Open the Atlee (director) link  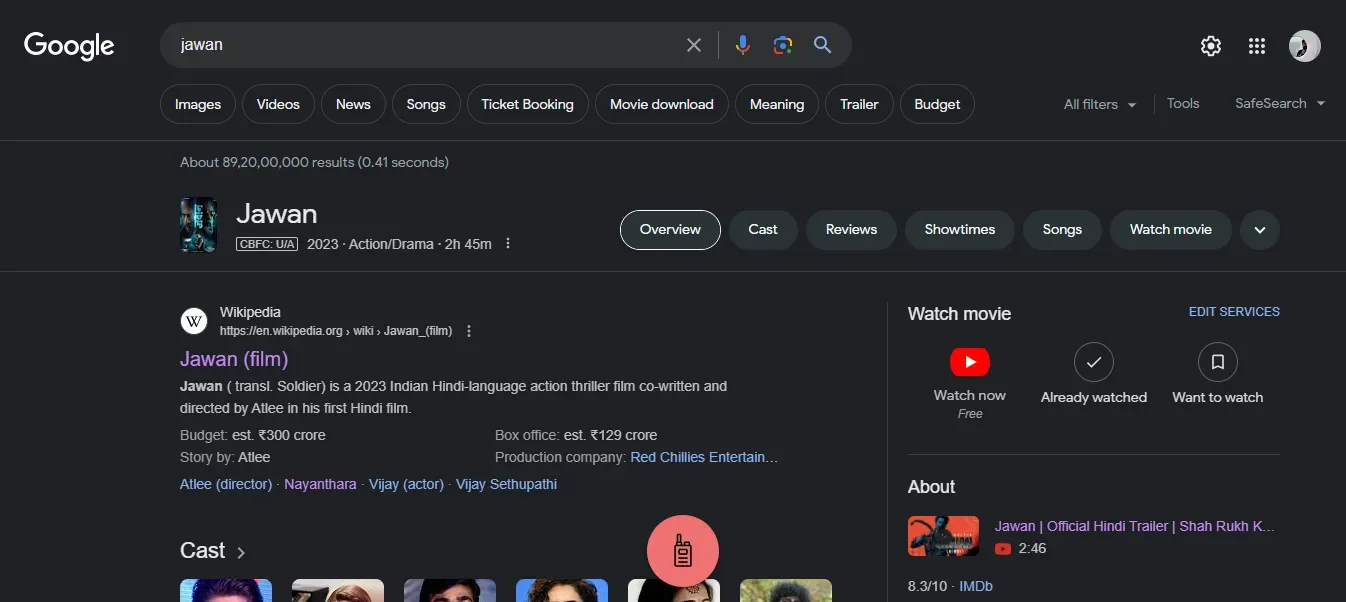pyautogui.click(x=226, y=484)
